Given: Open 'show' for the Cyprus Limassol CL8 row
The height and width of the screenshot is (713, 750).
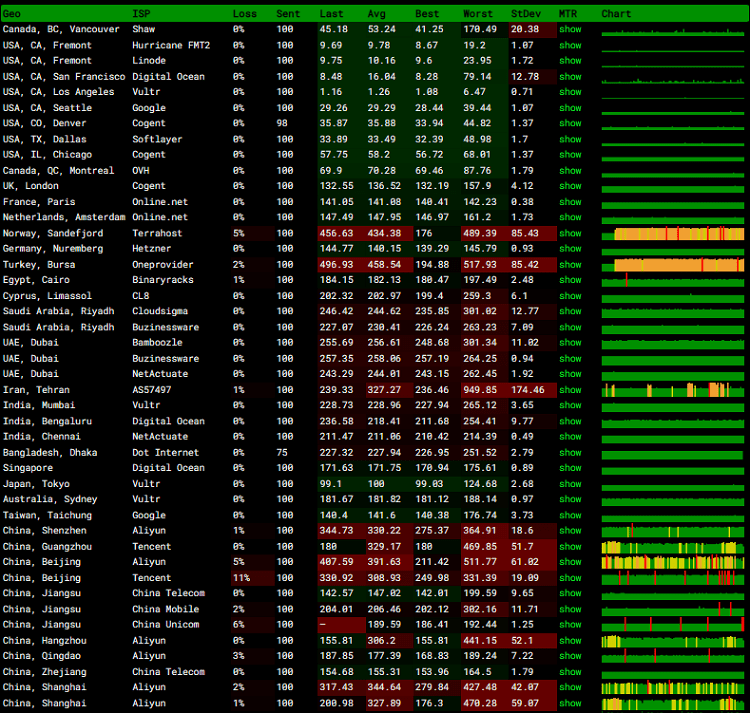Looking at the screenshot, I should (x=570, y=296).
